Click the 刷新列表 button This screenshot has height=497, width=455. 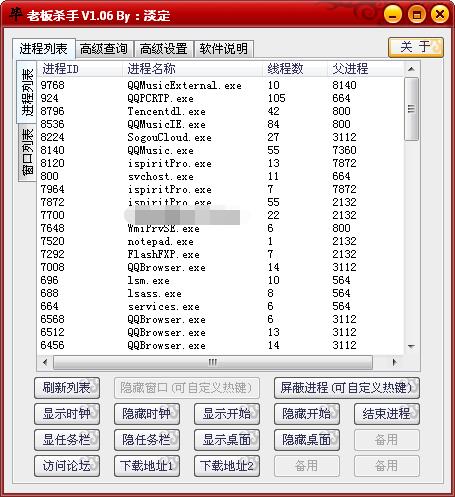67,388
